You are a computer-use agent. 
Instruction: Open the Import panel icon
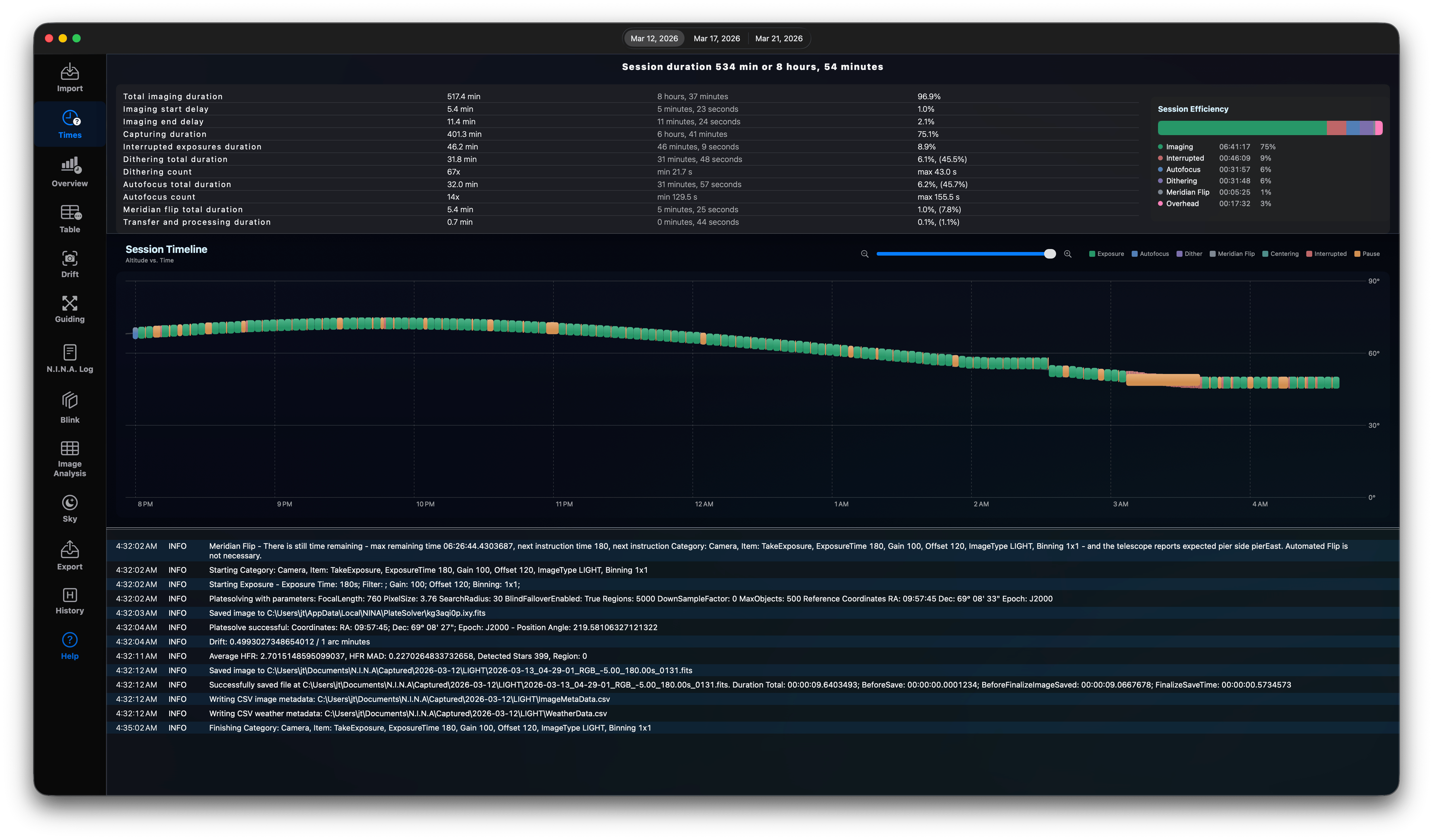point(69,72)
